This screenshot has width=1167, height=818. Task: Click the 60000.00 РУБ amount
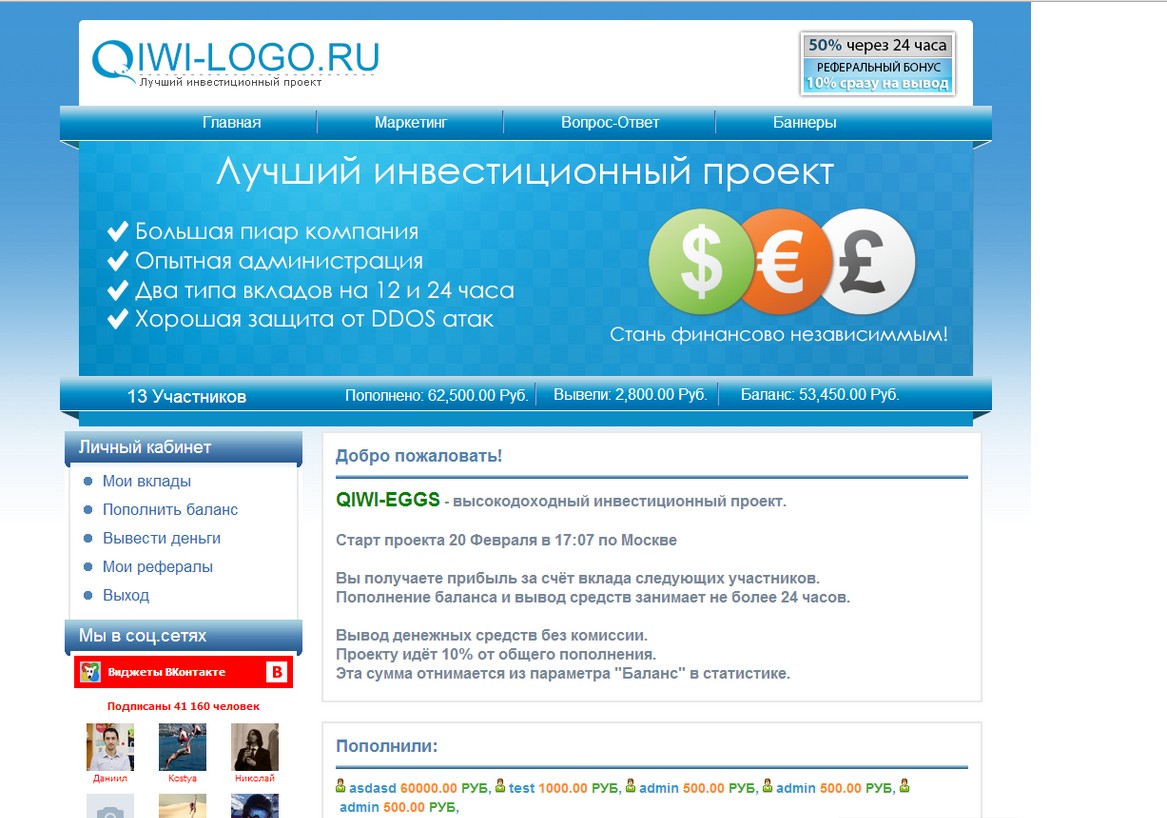(444, 788)
